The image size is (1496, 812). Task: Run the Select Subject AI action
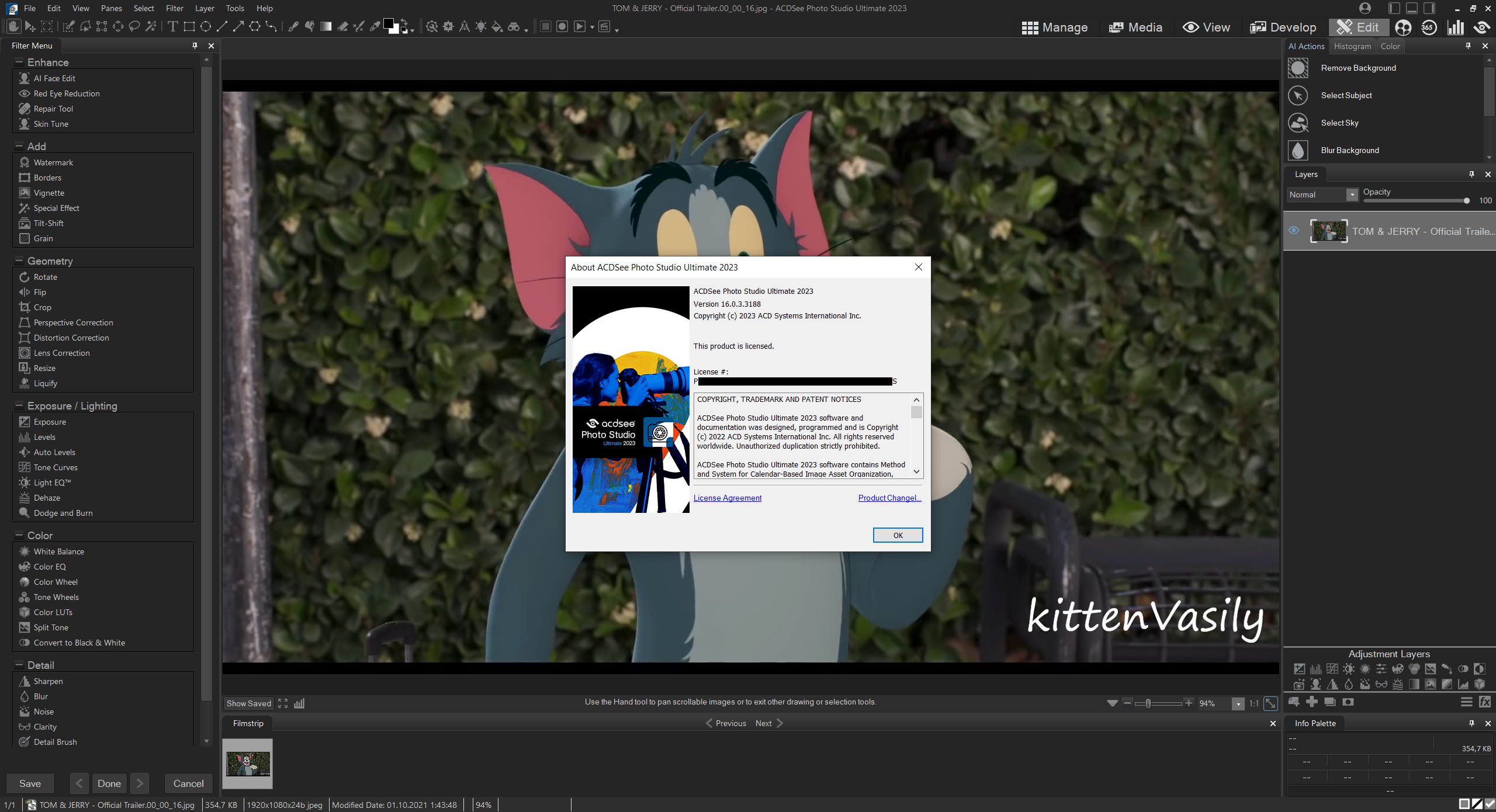[x=1346, y=95]
